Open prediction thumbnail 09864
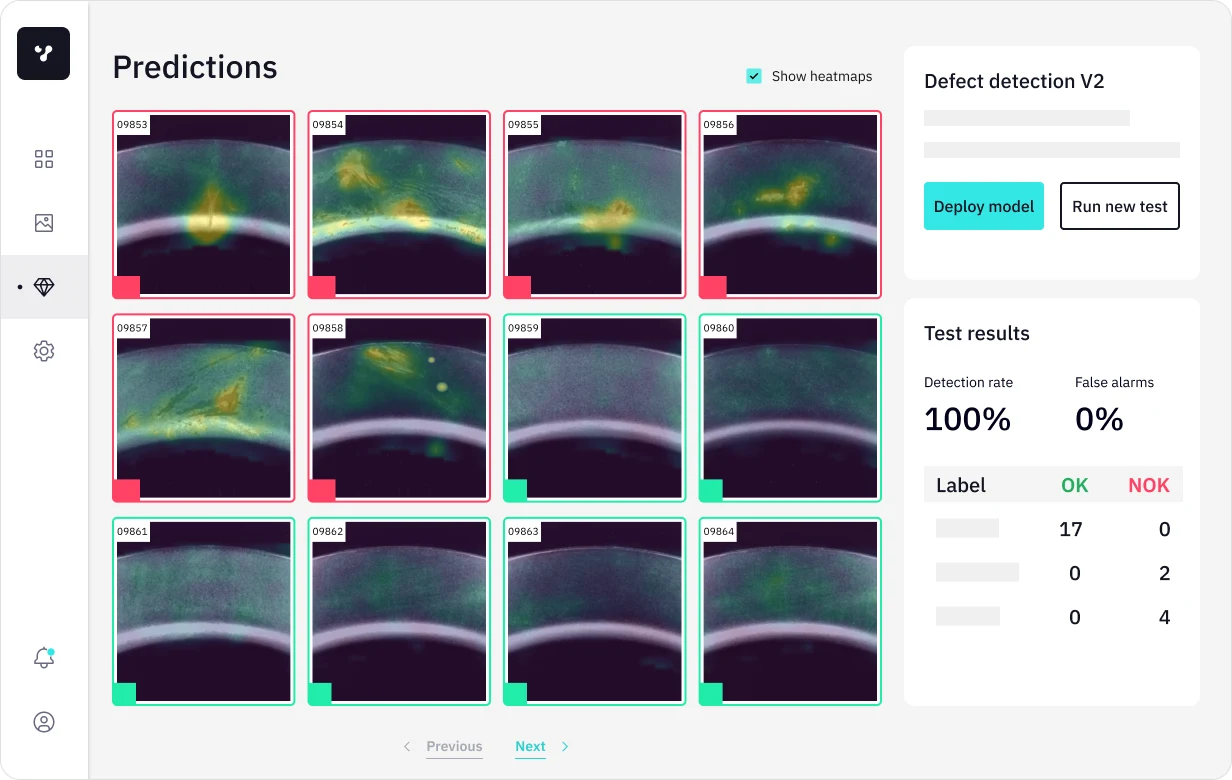The width and height of the screenshot is (1232, 780). pos(790,612)
